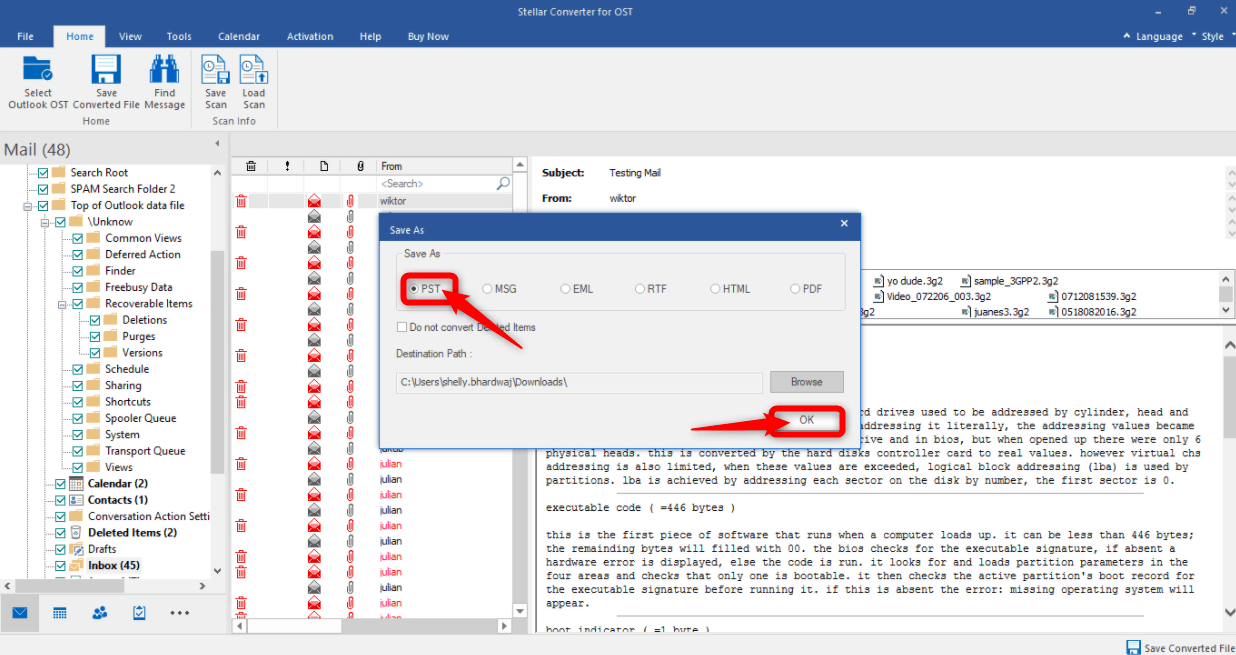
Task: Click the importance exclamation column header
Action: [287, 166]
